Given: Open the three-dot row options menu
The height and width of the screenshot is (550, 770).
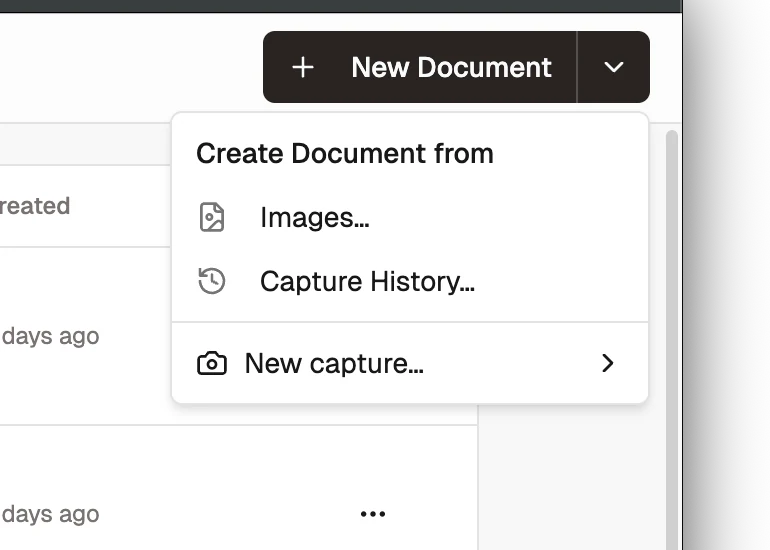Looking at the screenshot, I should (x=373, y=514).
